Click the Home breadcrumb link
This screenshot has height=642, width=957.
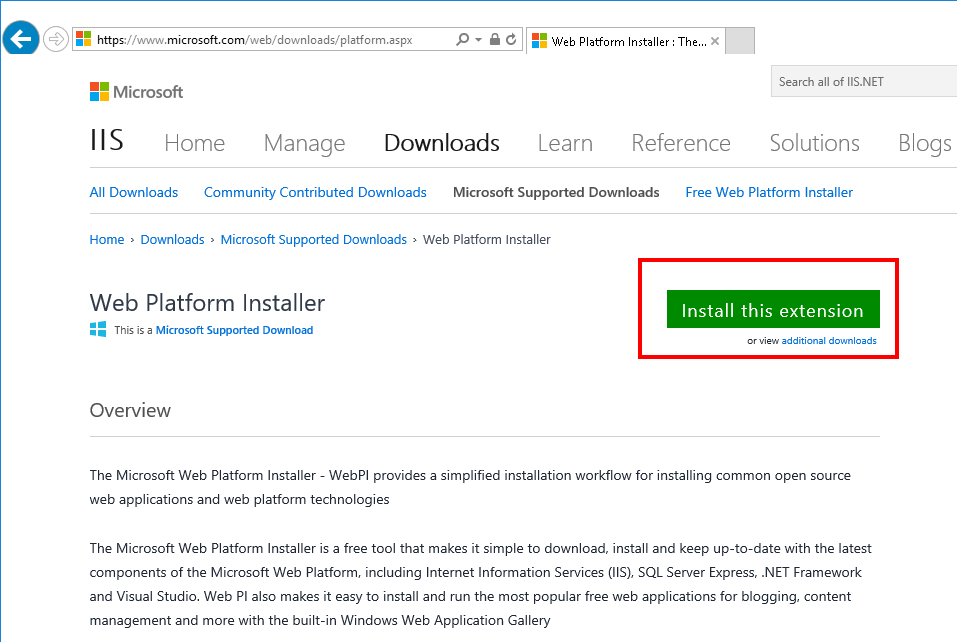(x=107, y=239)
